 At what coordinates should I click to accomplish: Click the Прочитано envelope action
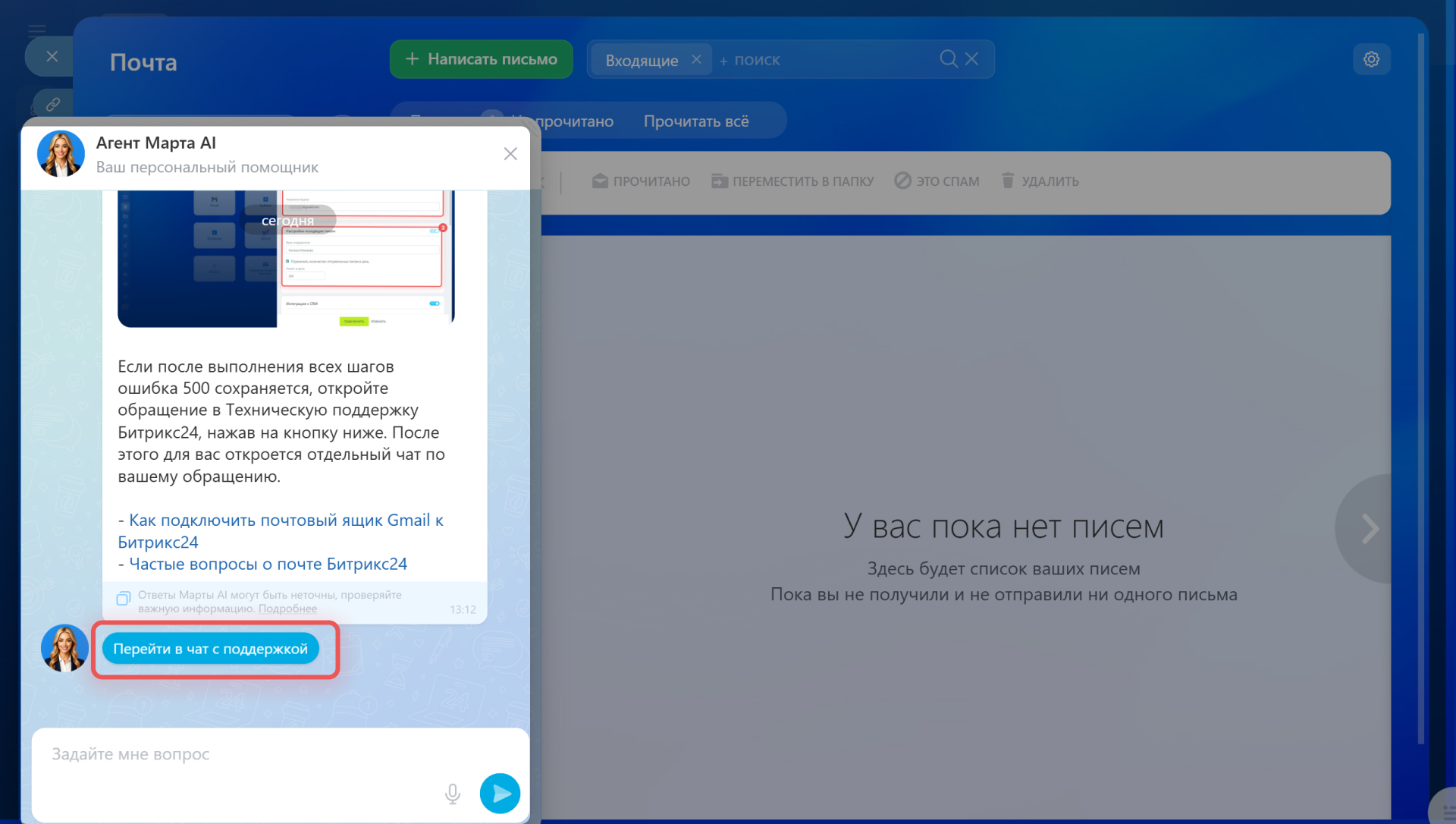click(x=641, y=181)
